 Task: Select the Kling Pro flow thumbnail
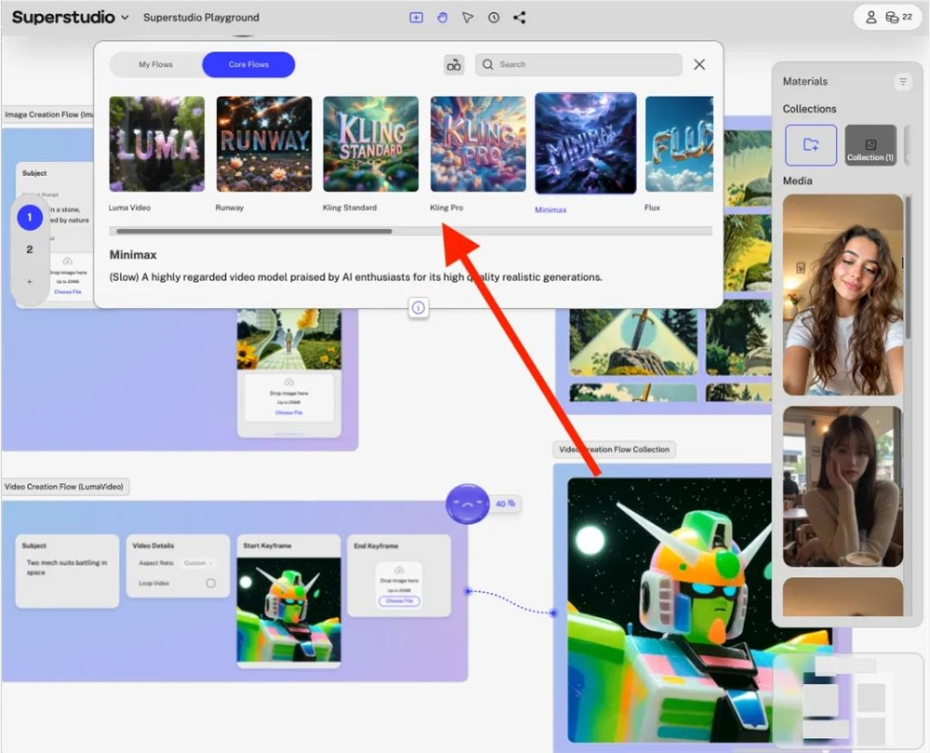478,144
